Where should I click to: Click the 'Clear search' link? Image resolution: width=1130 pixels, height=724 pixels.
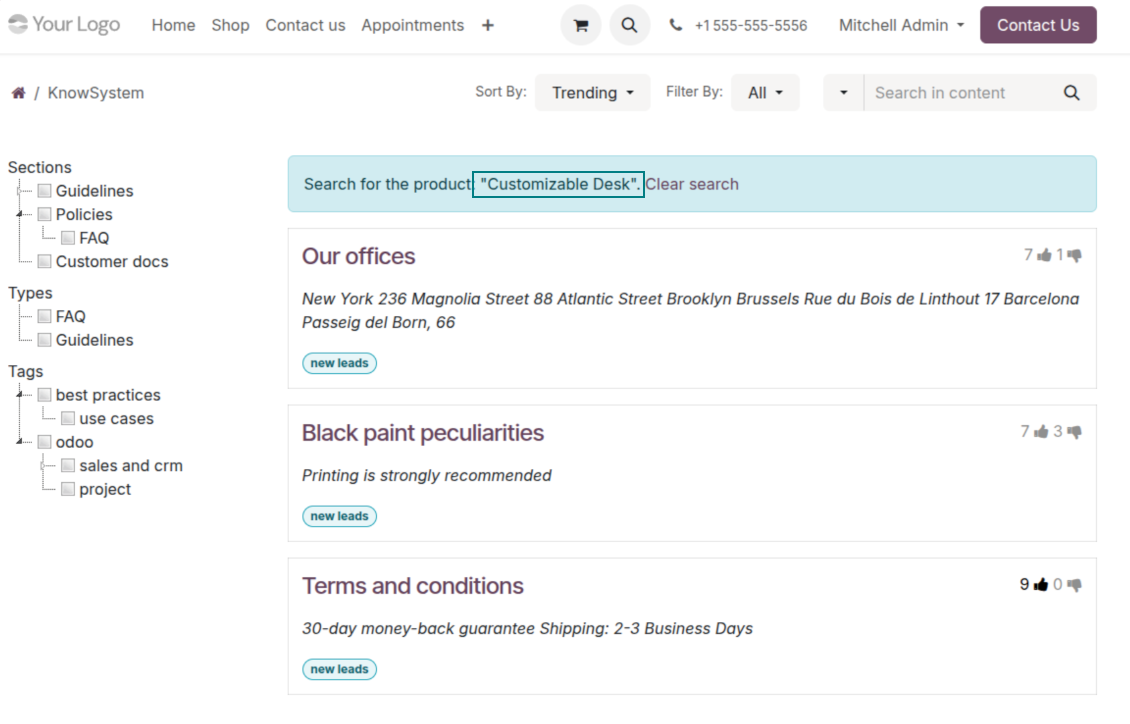[x=692, y=184]
